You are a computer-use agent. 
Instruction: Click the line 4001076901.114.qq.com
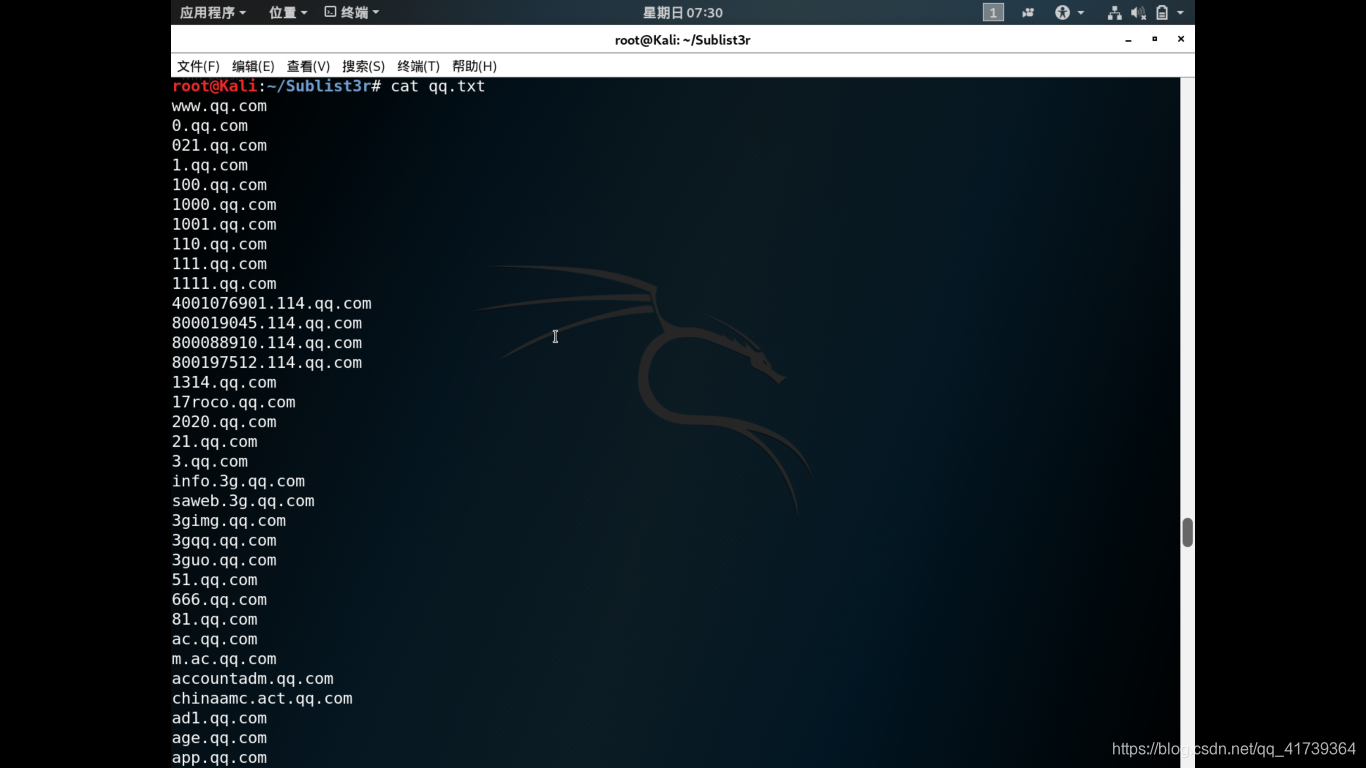[x=272, y=304]
